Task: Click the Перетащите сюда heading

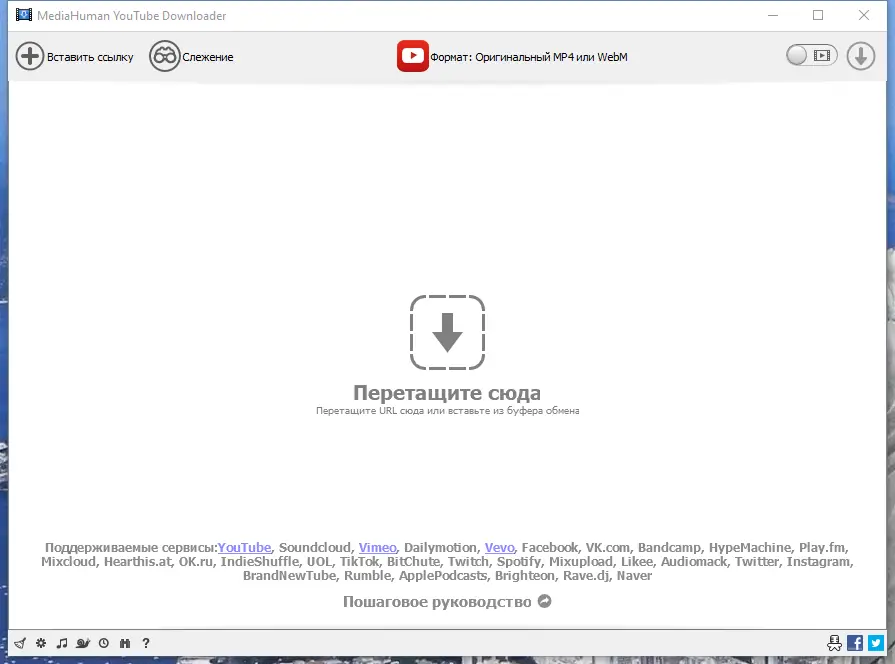Action: pos(447,393)
